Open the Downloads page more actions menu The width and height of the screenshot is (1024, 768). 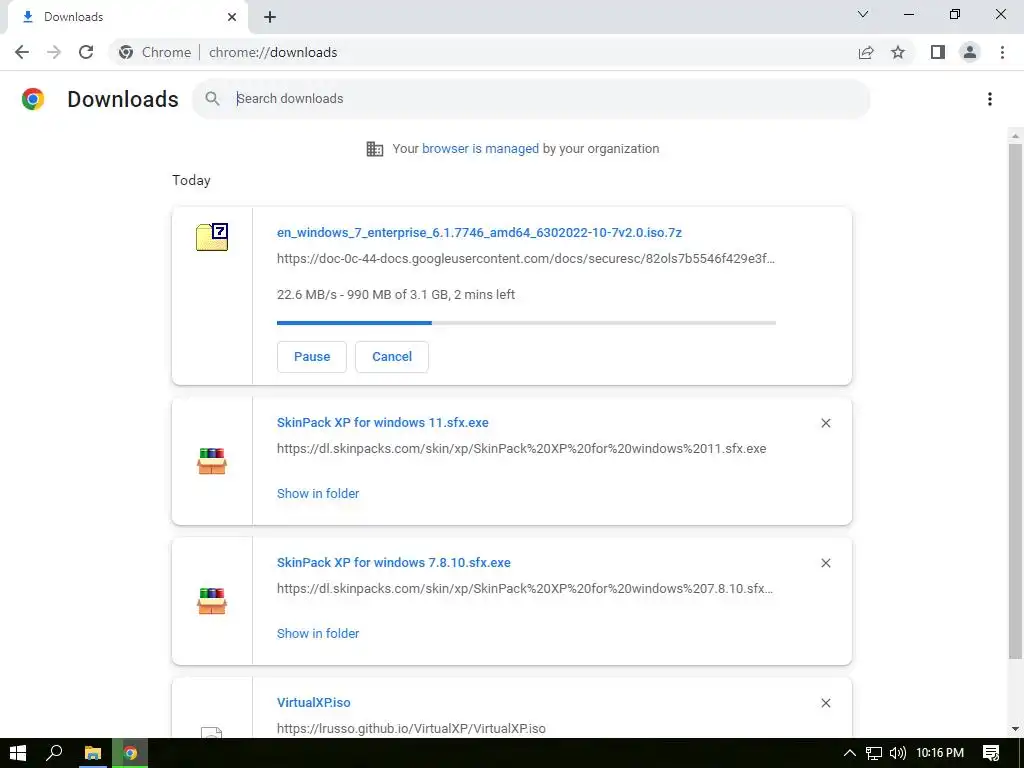(x=990, y=99)
